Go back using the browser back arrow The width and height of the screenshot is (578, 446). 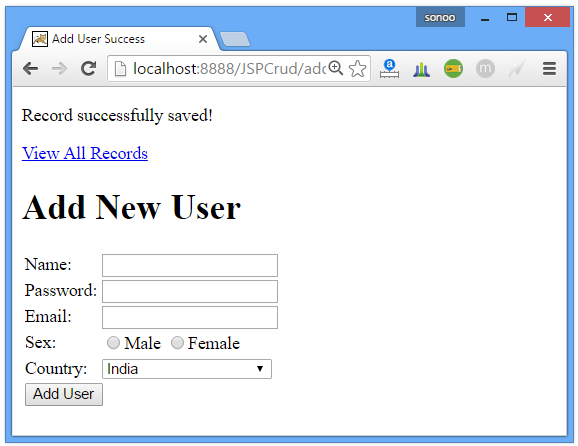click(x=30, y=69)
